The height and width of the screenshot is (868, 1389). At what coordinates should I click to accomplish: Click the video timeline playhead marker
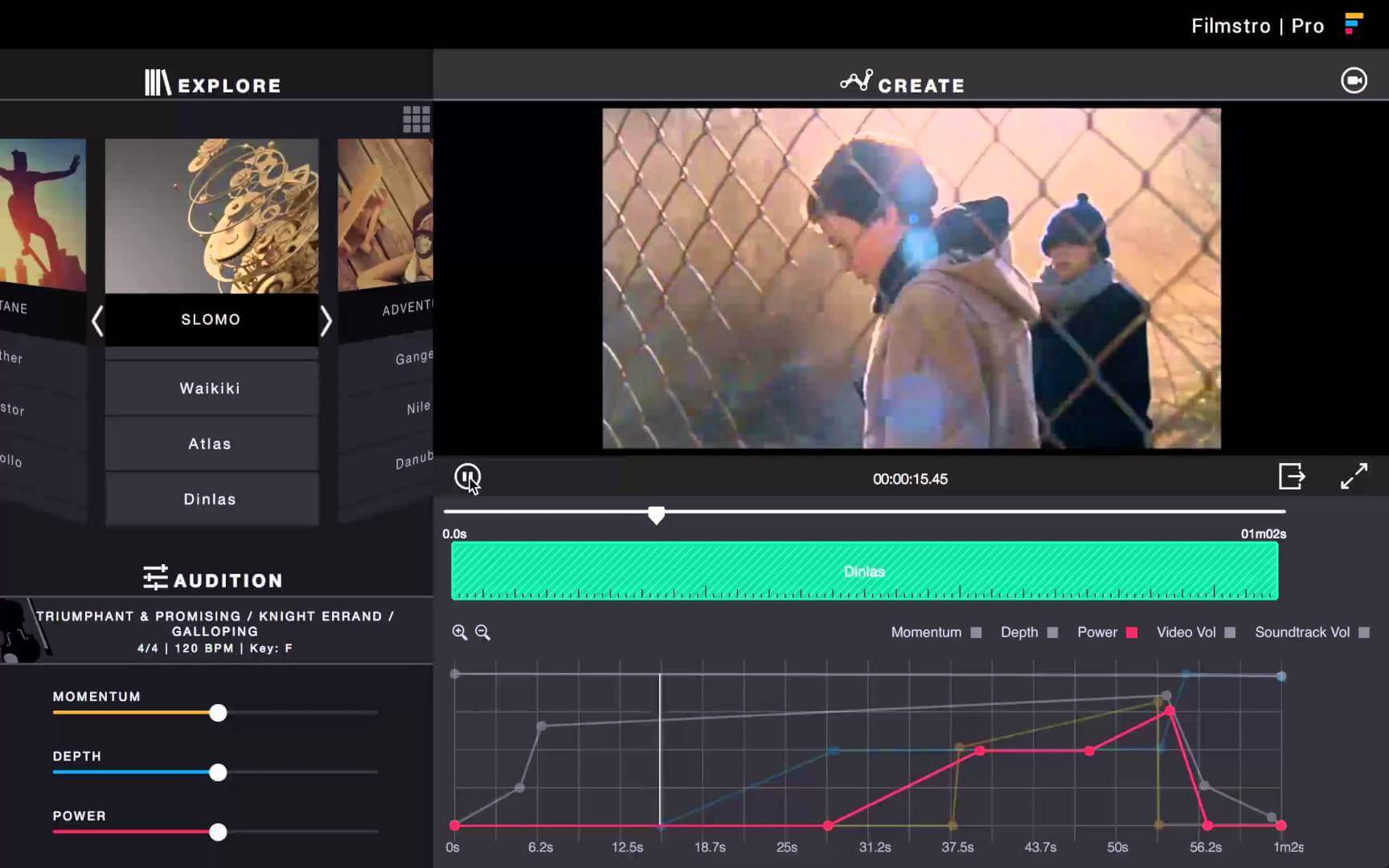[657, 515]
